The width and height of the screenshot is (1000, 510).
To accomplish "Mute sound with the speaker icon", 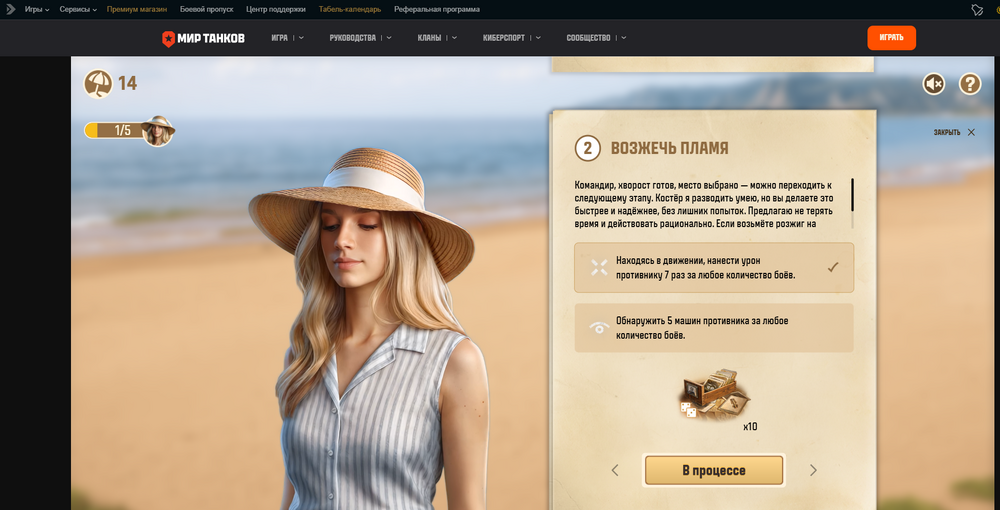I will pyautogui.click(x=934, y=84).
